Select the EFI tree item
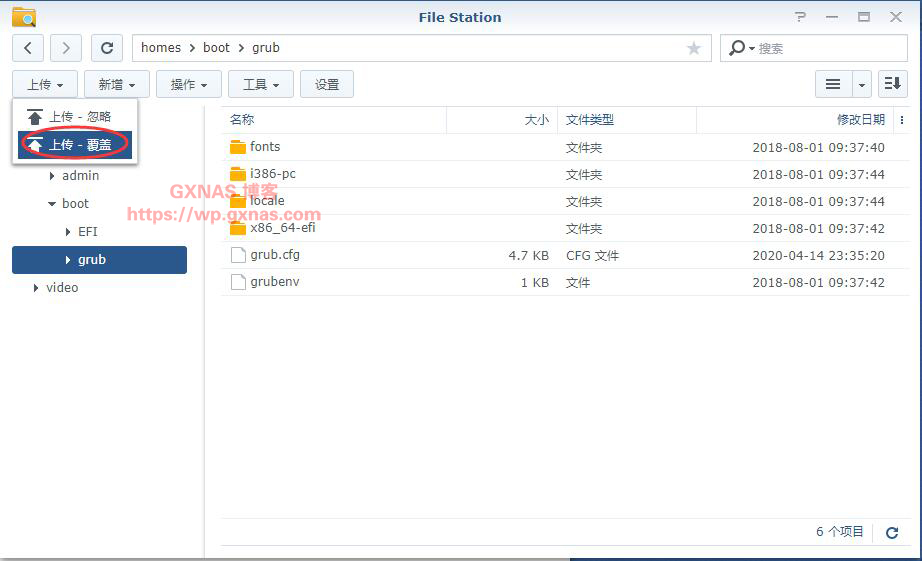922x561 pixels. coord(88,232)
